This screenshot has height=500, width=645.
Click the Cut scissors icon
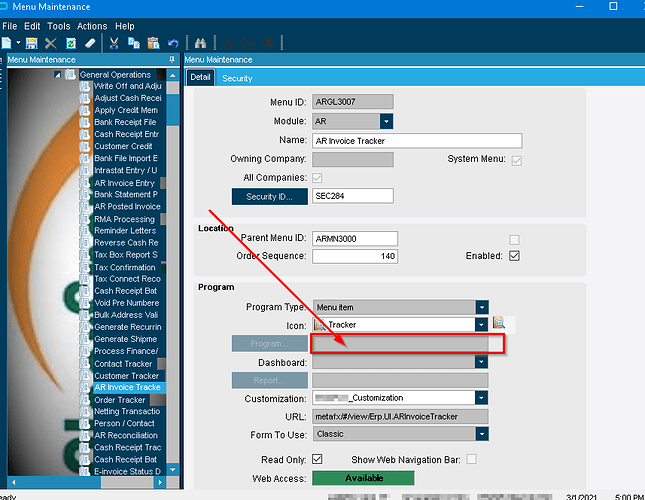coord(114,43)
